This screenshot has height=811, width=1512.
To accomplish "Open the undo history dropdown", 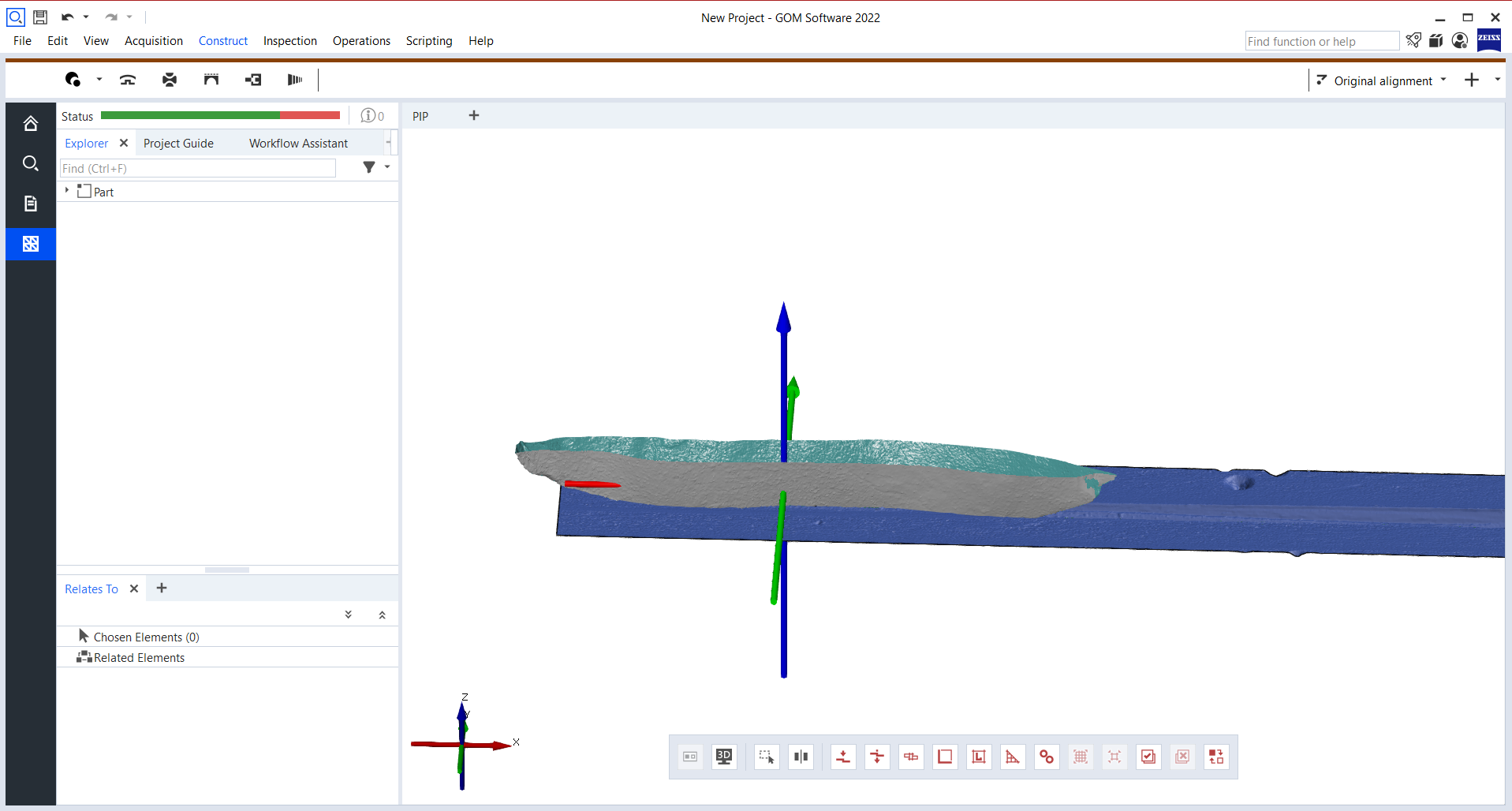I will click(86, 17).
